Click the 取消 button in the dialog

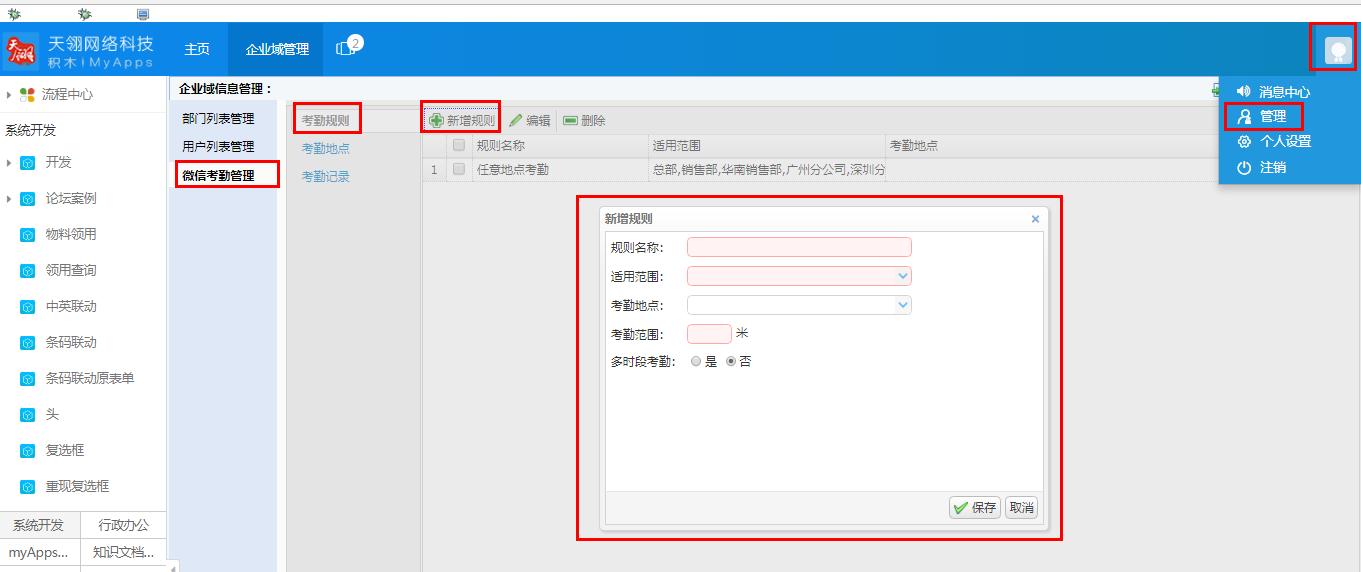[x=1021, y=507]
